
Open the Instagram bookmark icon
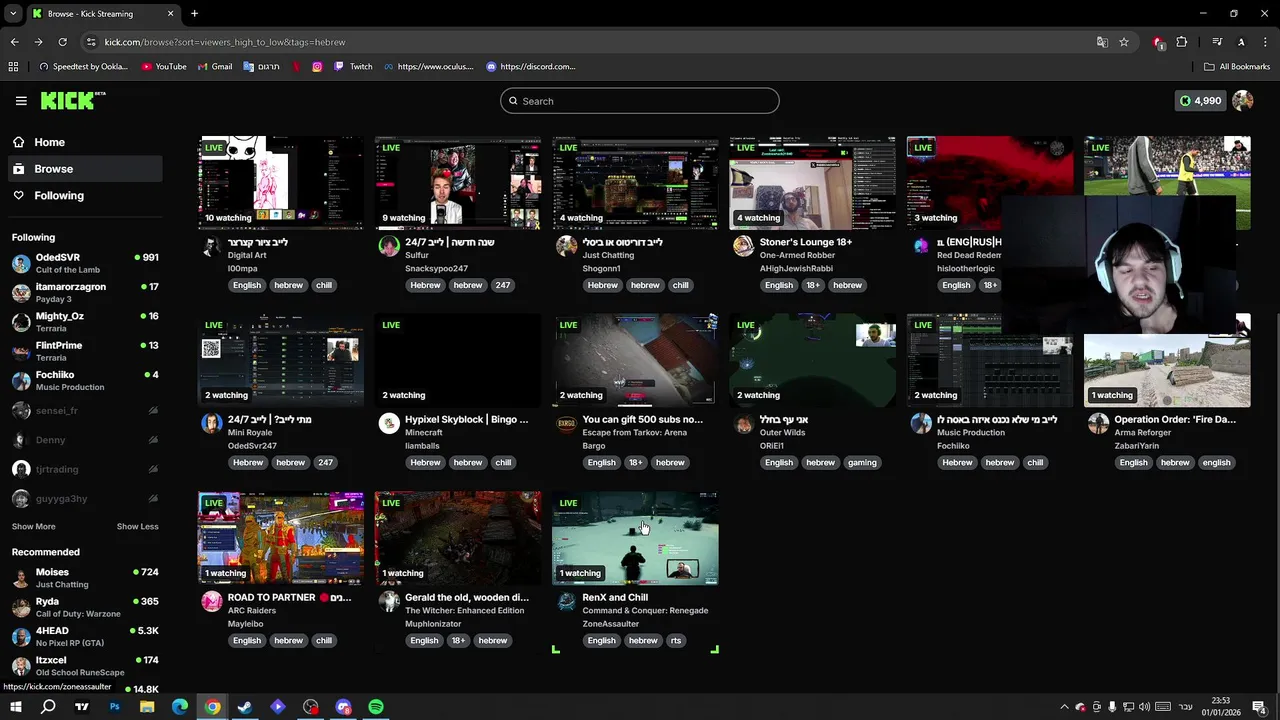click(317, 67)
